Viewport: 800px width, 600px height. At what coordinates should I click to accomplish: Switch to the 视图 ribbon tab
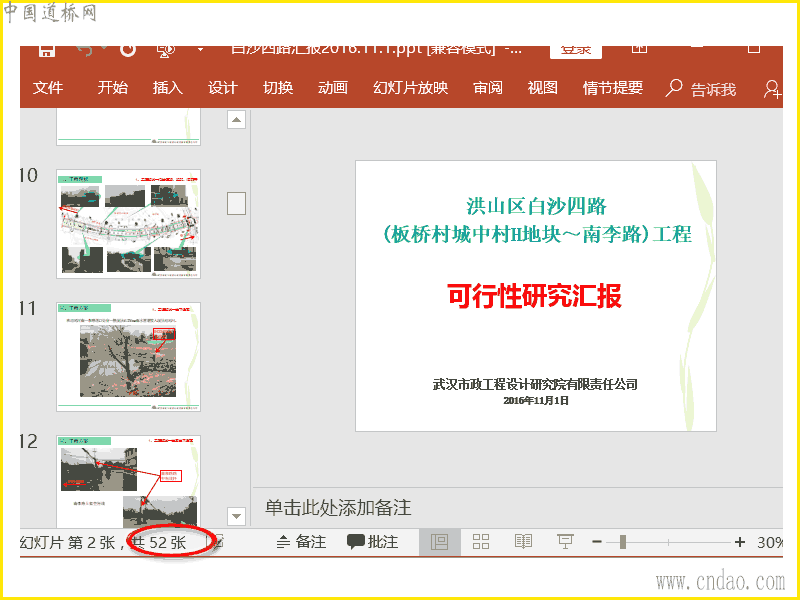tap(542, 88)
